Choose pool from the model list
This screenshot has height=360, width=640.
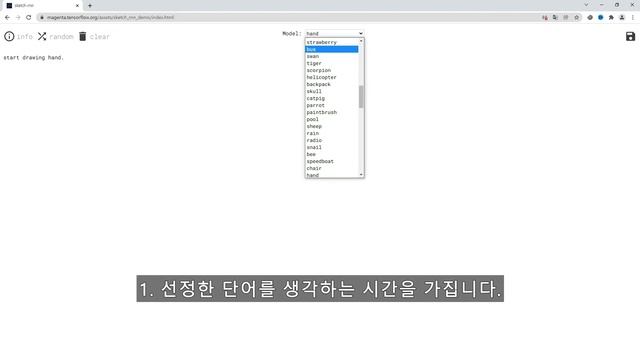[x=332, y=119]
